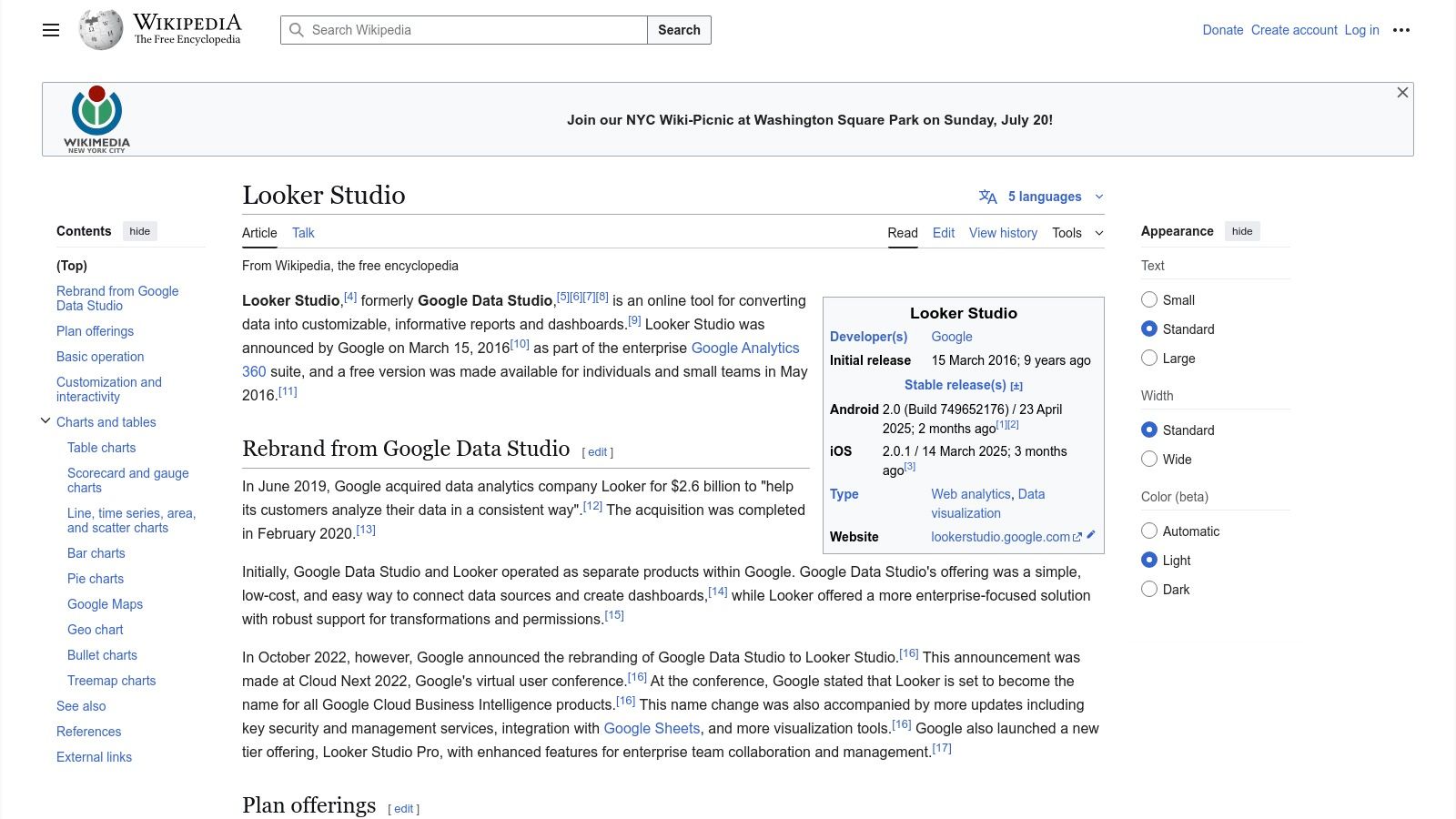Viewport: 1456px width, 819px height.
Task: Jump to Plan offerings in contents
Action: pos(95,331)
